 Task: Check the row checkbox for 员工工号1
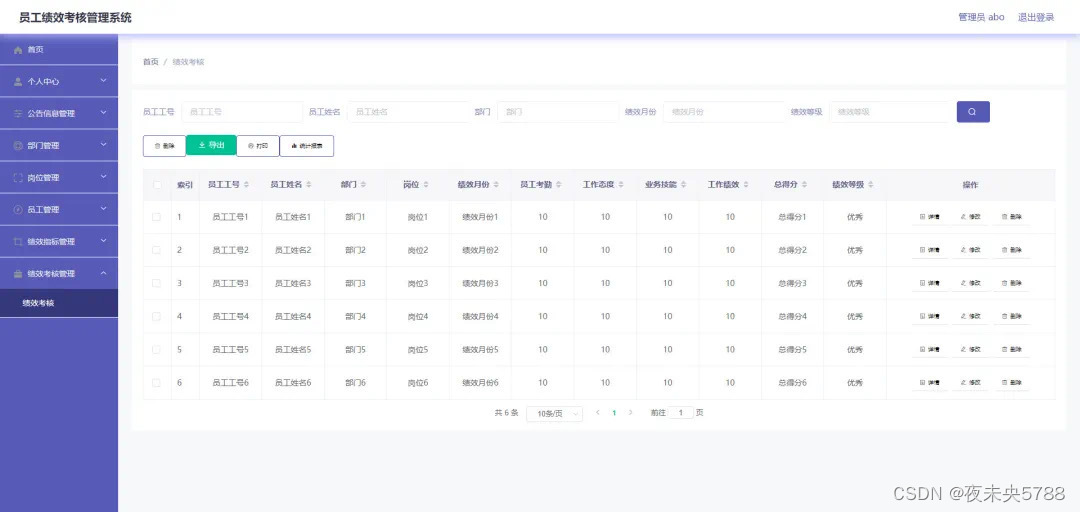(156, 217)
